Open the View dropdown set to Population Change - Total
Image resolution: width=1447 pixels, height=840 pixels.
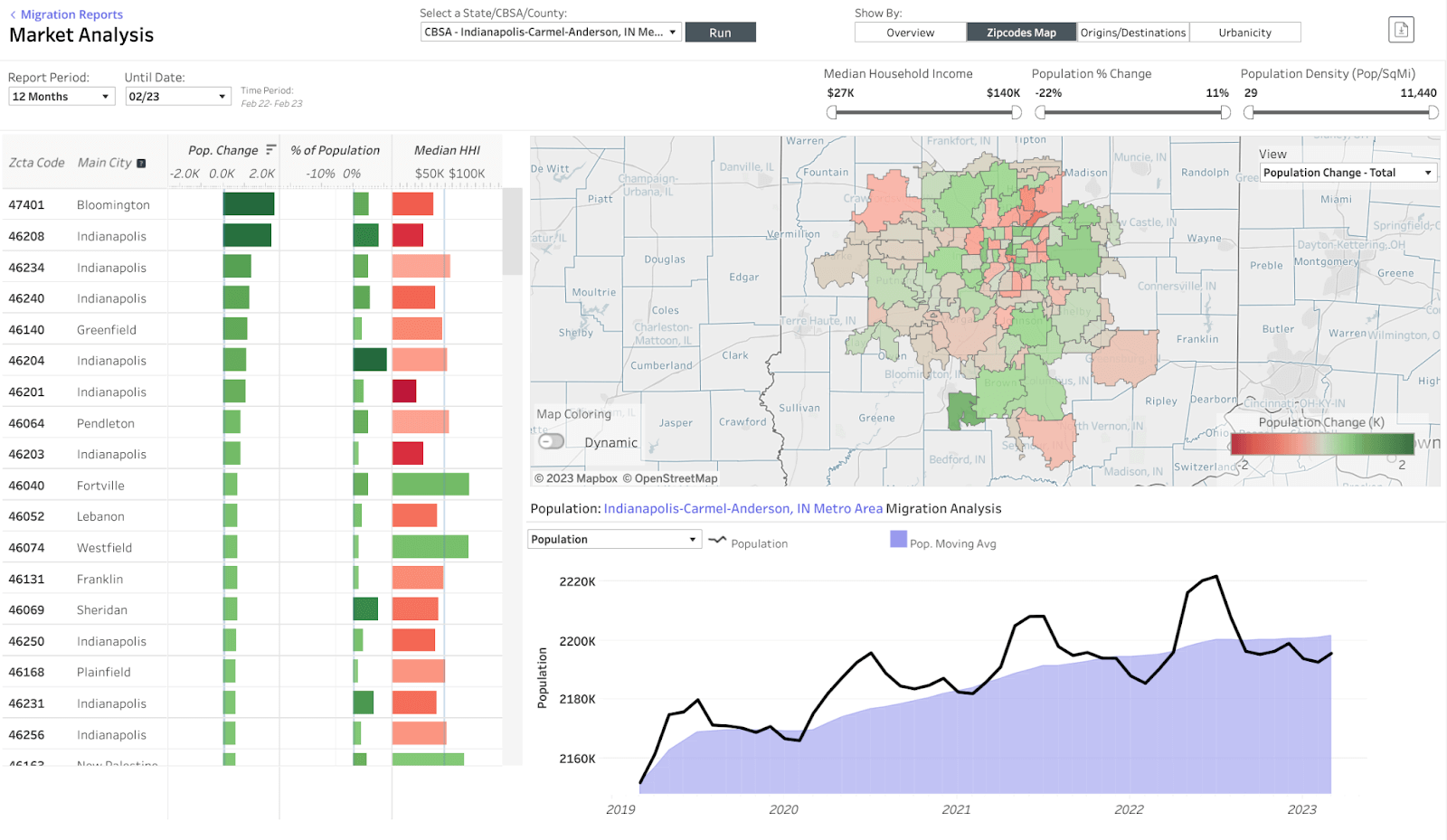coord(1346,172)
